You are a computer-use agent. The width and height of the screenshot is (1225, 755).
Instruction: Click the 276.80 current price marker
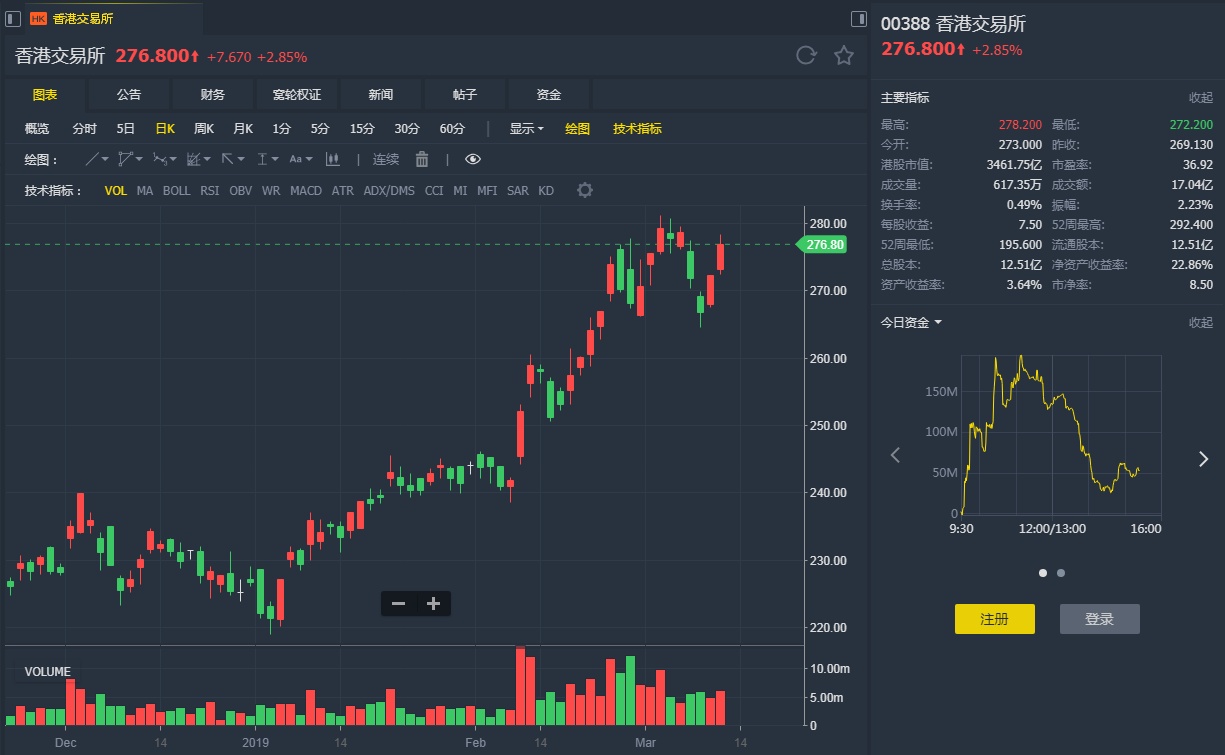[823, 244]
